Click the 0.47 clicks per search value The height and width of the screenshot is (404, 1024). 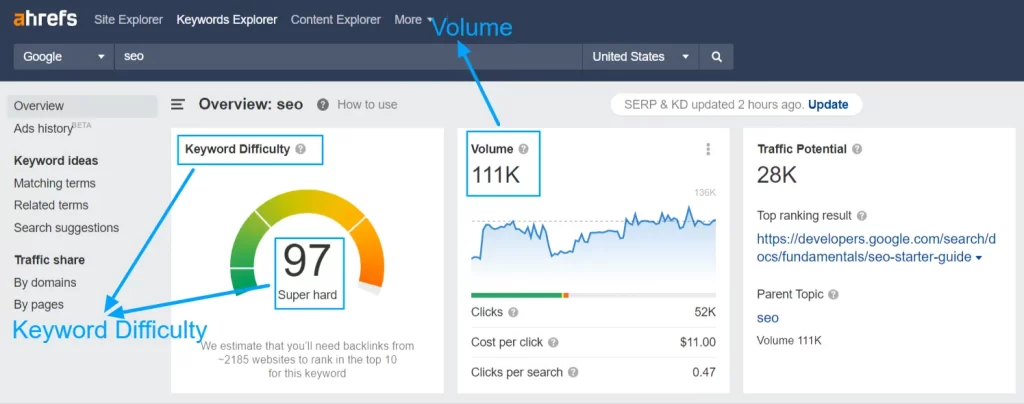click(704, 373)
